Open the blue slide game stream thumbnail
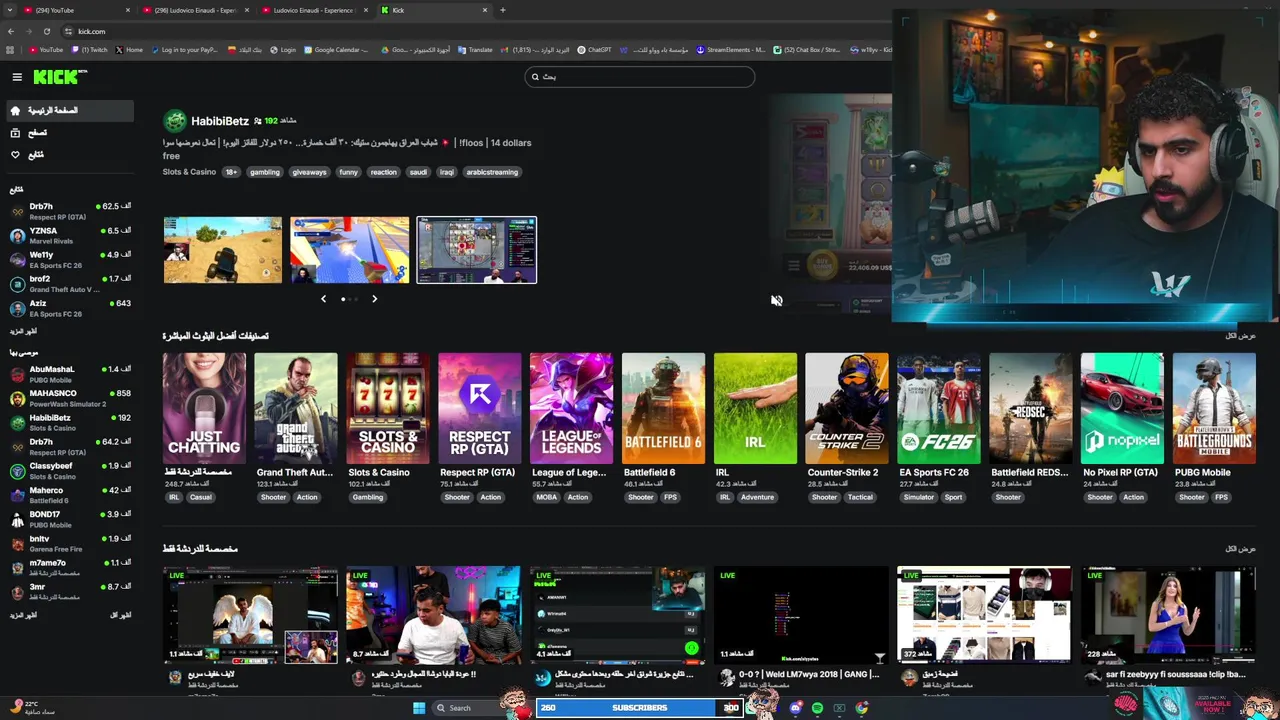Image resolution: width=1280 pixels, height=720 pixels. click(x=350, y=250)
